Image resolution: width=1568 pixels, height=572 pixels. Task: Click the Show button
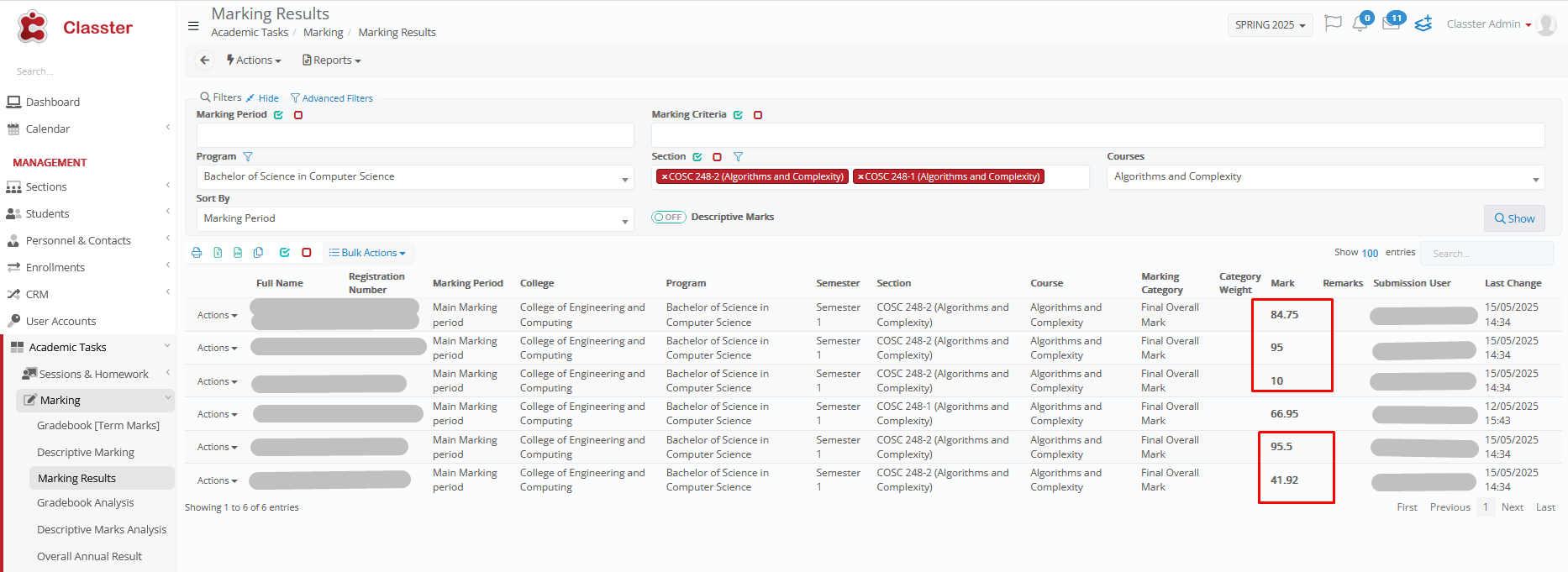point(1514,218)
